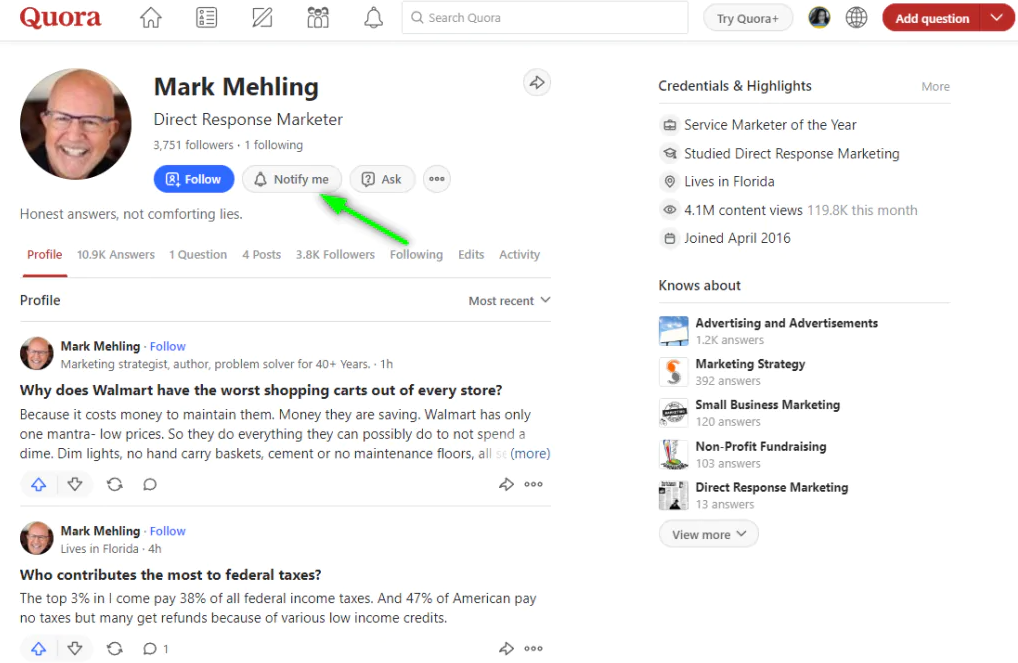Upvote the Walmart shopping carts answer

[x=39, y=484]
